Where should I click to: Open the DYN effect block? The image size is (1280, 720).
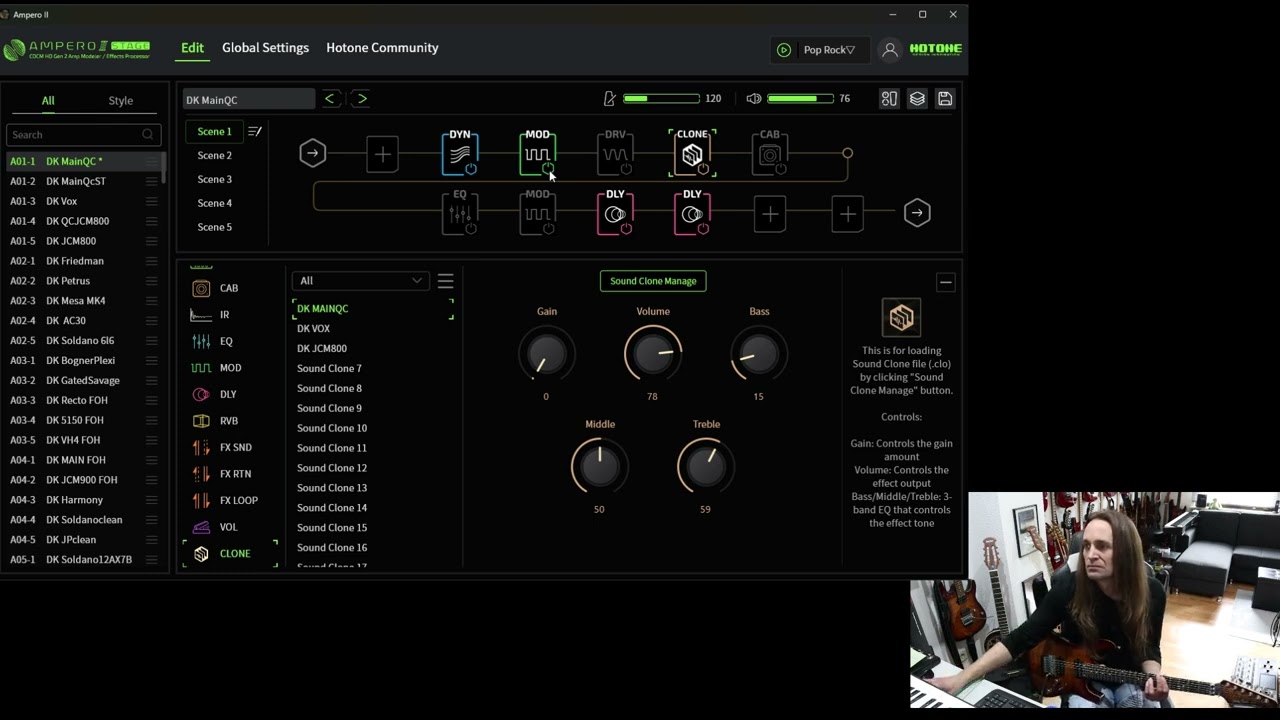pyautogui.click(x=459, y=154)
